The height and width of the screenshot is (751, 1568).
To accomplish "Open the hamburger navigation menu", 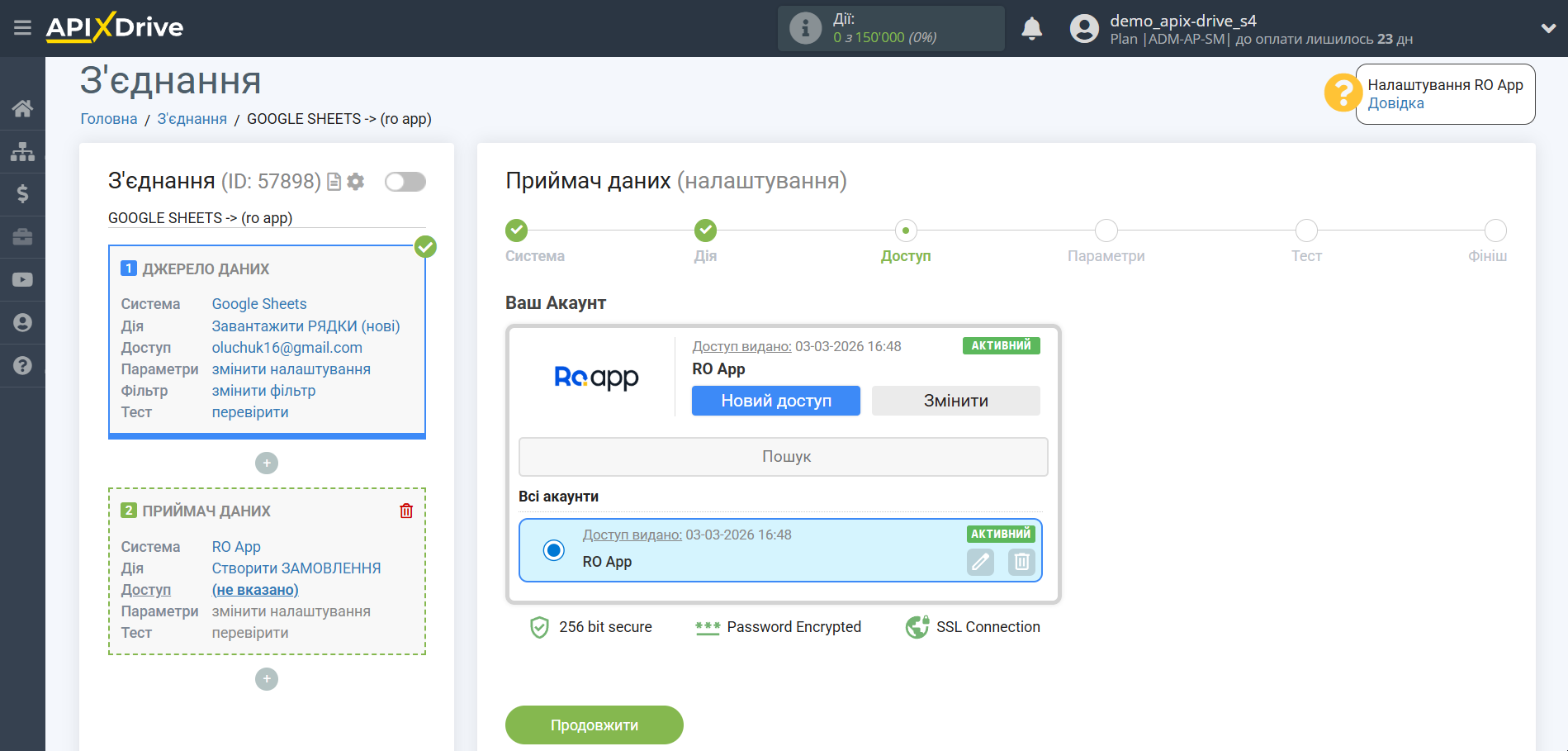I will click(x=22, y=27).
